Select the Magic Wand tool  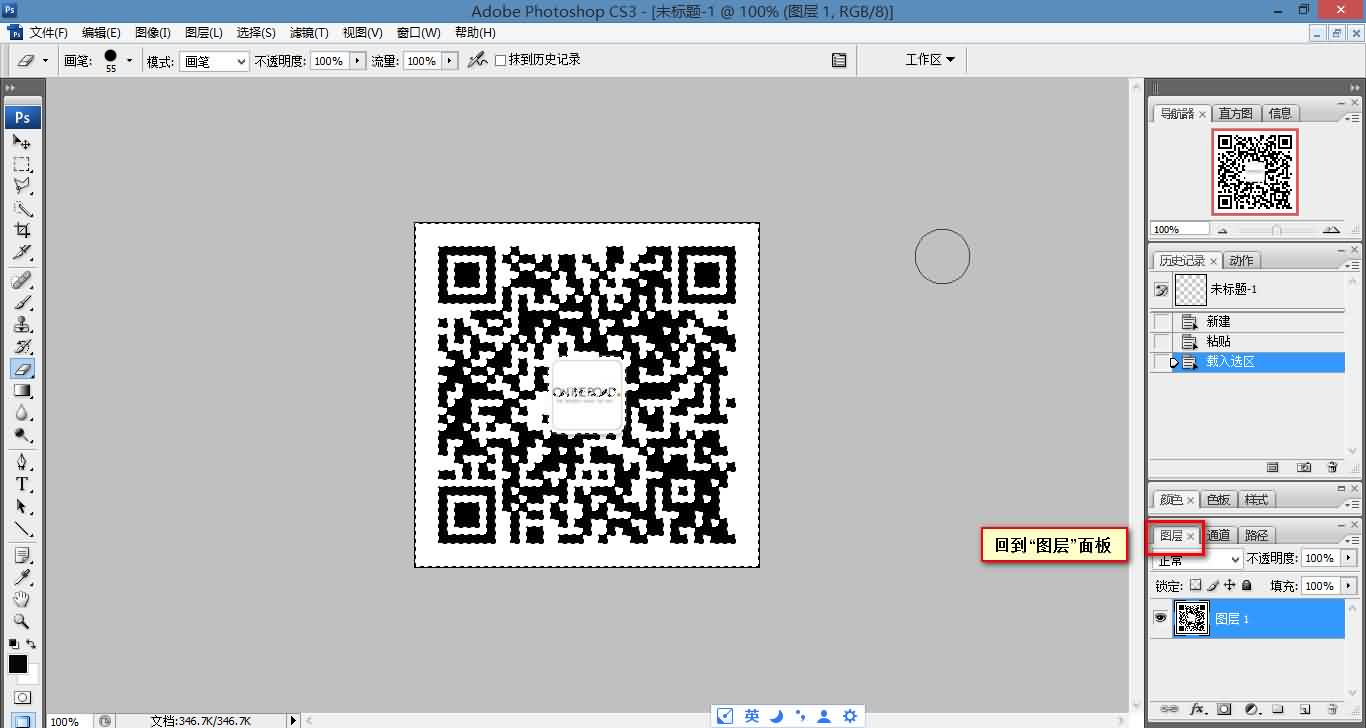click(22, 209)
